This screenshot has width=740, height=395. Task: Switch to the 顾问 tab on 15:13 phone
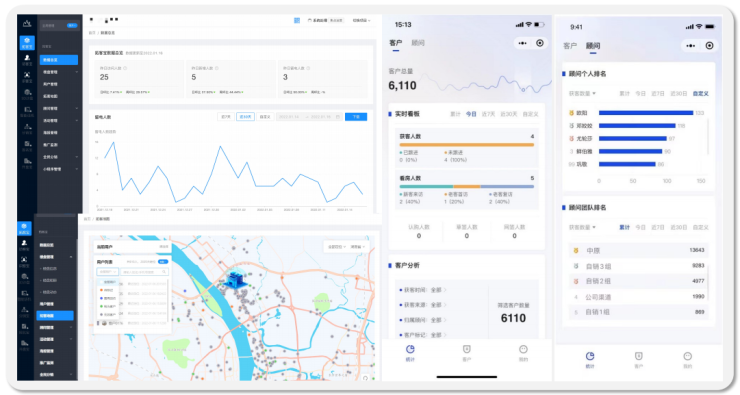418,43
